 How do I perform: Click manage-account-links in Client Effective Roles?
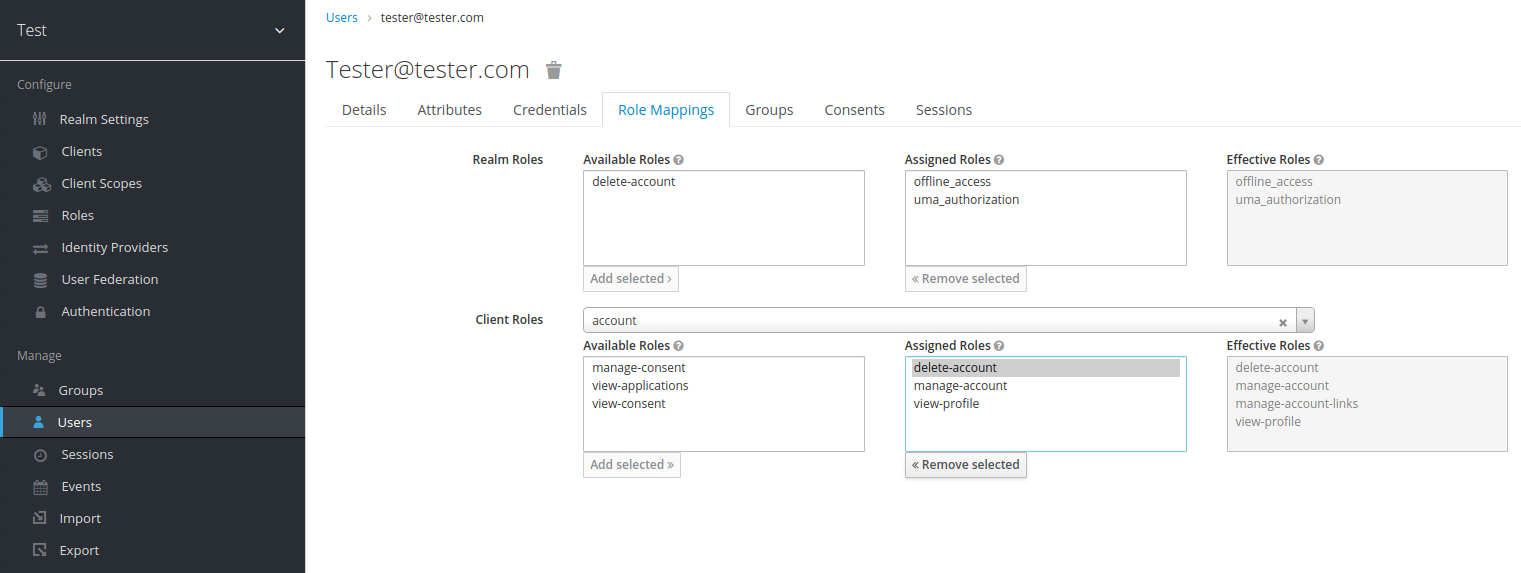point(1296,404)
